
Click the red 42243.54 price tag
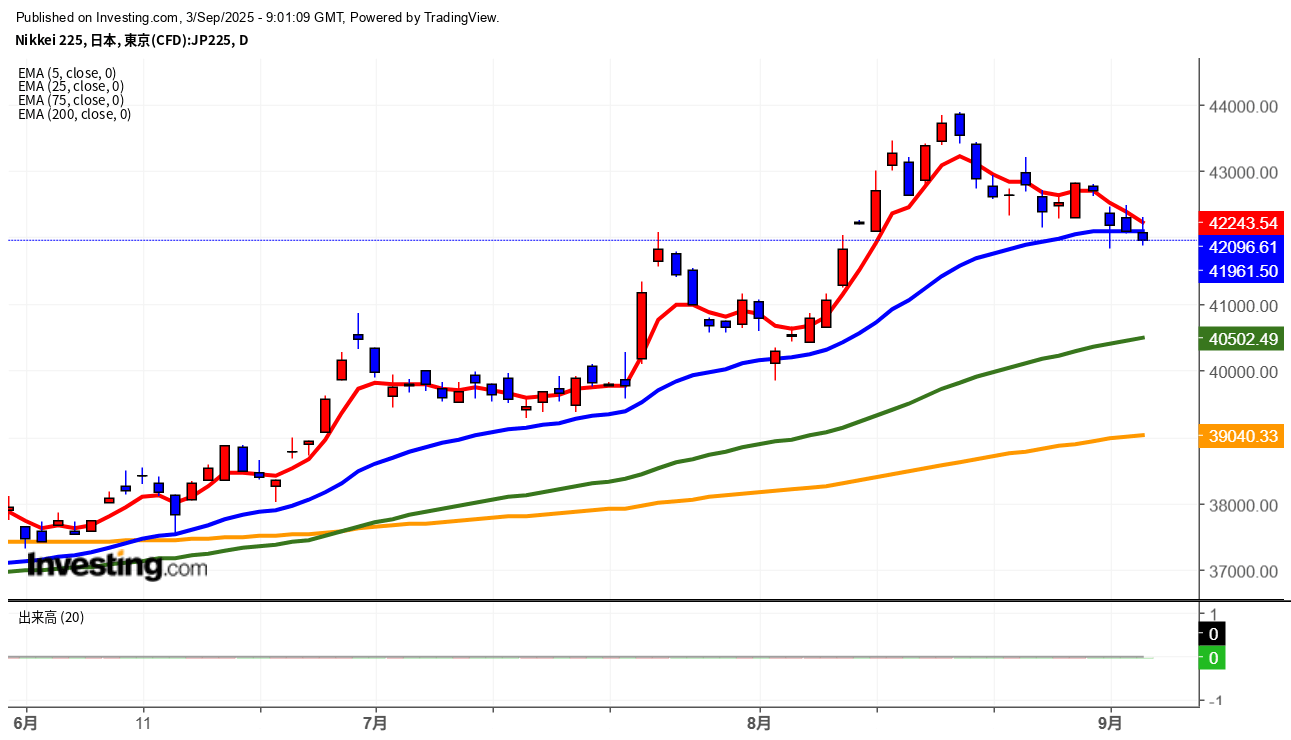[x=1243, y=222]
